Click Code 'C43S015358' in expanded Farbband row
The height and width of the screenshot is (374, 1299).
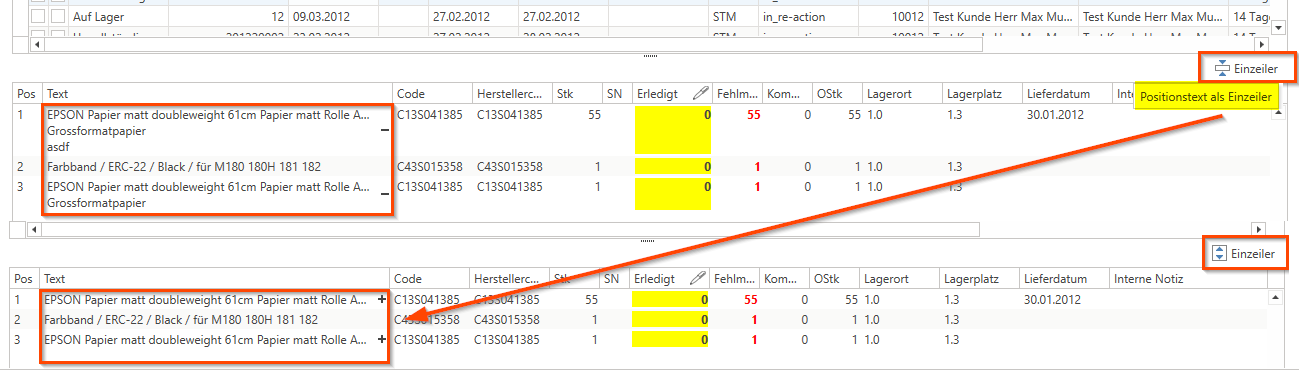(430, 166)
